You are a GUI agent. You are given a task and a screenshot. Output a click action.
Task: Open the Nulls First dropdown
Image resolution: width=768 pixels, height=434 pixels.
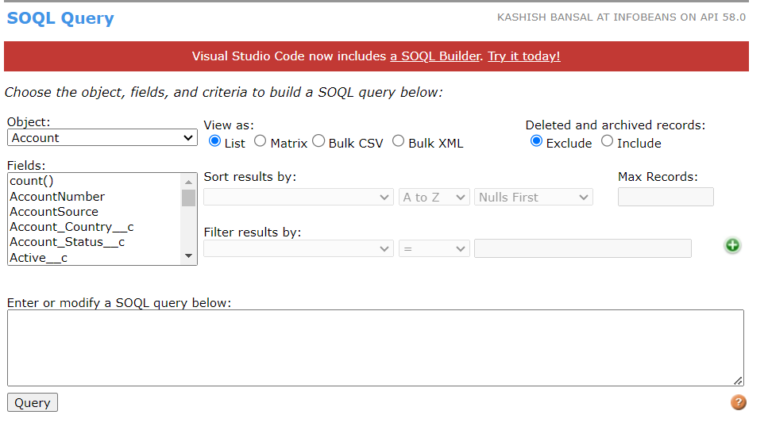[533, 197]
